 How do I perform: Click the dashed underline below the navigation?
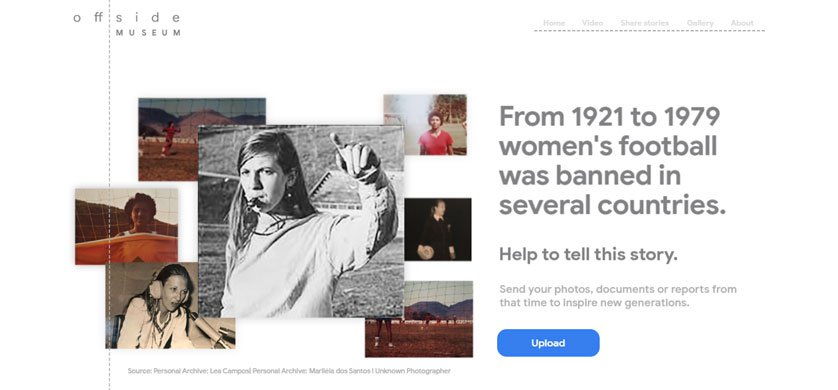pos(649,31)
